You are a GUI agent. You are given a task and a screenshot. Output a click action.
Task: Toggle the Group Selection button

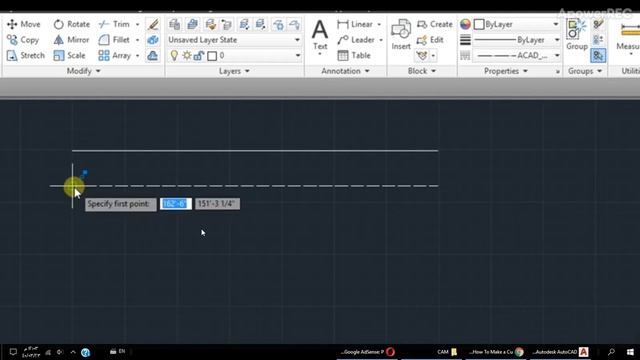tap(598, 56)
